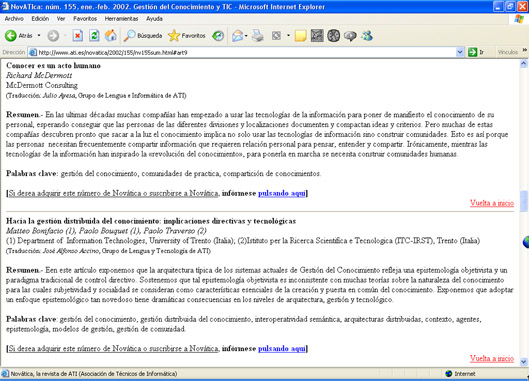Open the Media globe-clock icon
This screenshot has width=529, height=381.
218,35
